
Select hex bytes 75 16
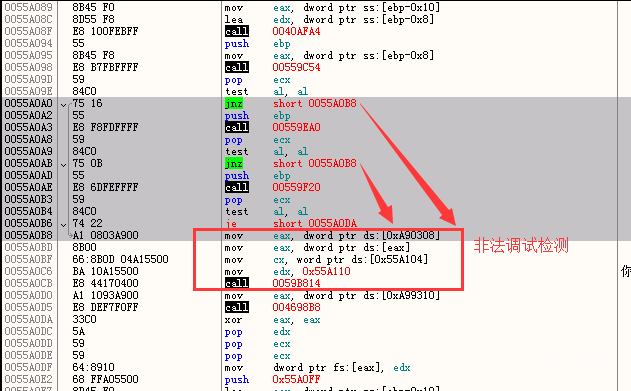click(x=87, y=103)
